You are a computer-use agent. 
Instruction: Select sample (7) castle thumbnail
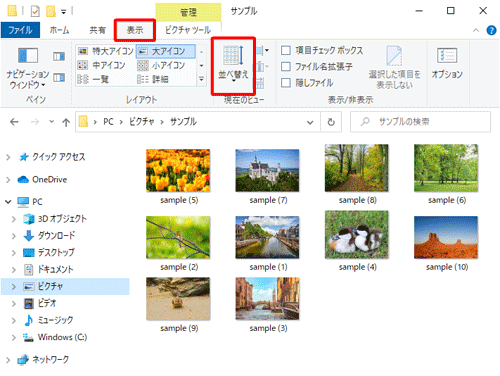coord(267,171)
